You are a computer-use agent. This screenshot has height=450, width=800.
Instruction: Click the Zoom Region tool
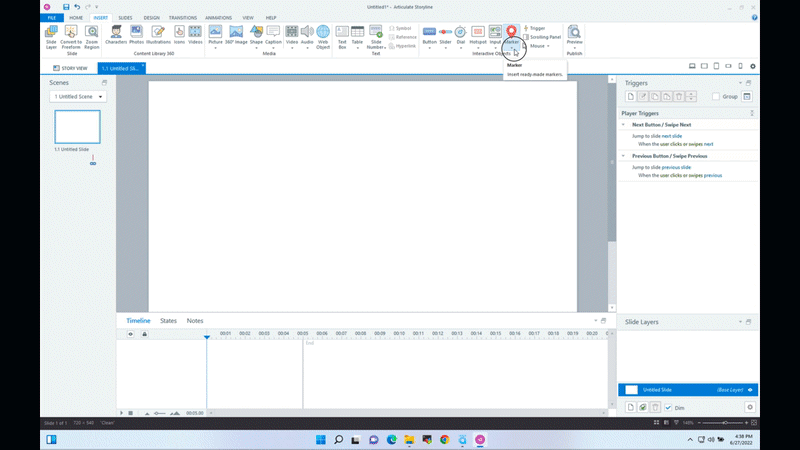click(92, 36)
